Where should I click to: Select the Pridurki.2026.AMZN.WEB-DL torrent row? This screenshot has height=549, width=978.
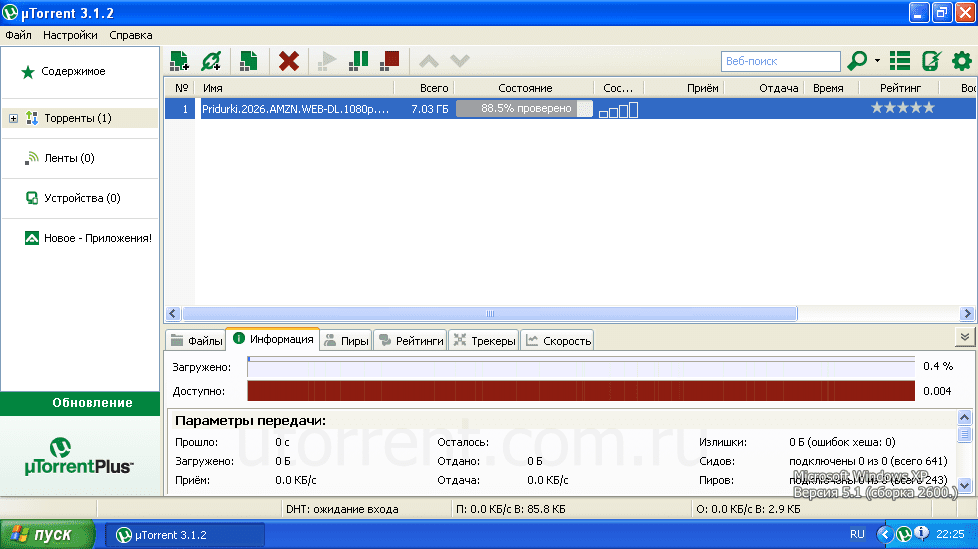(x=570, y=109)
